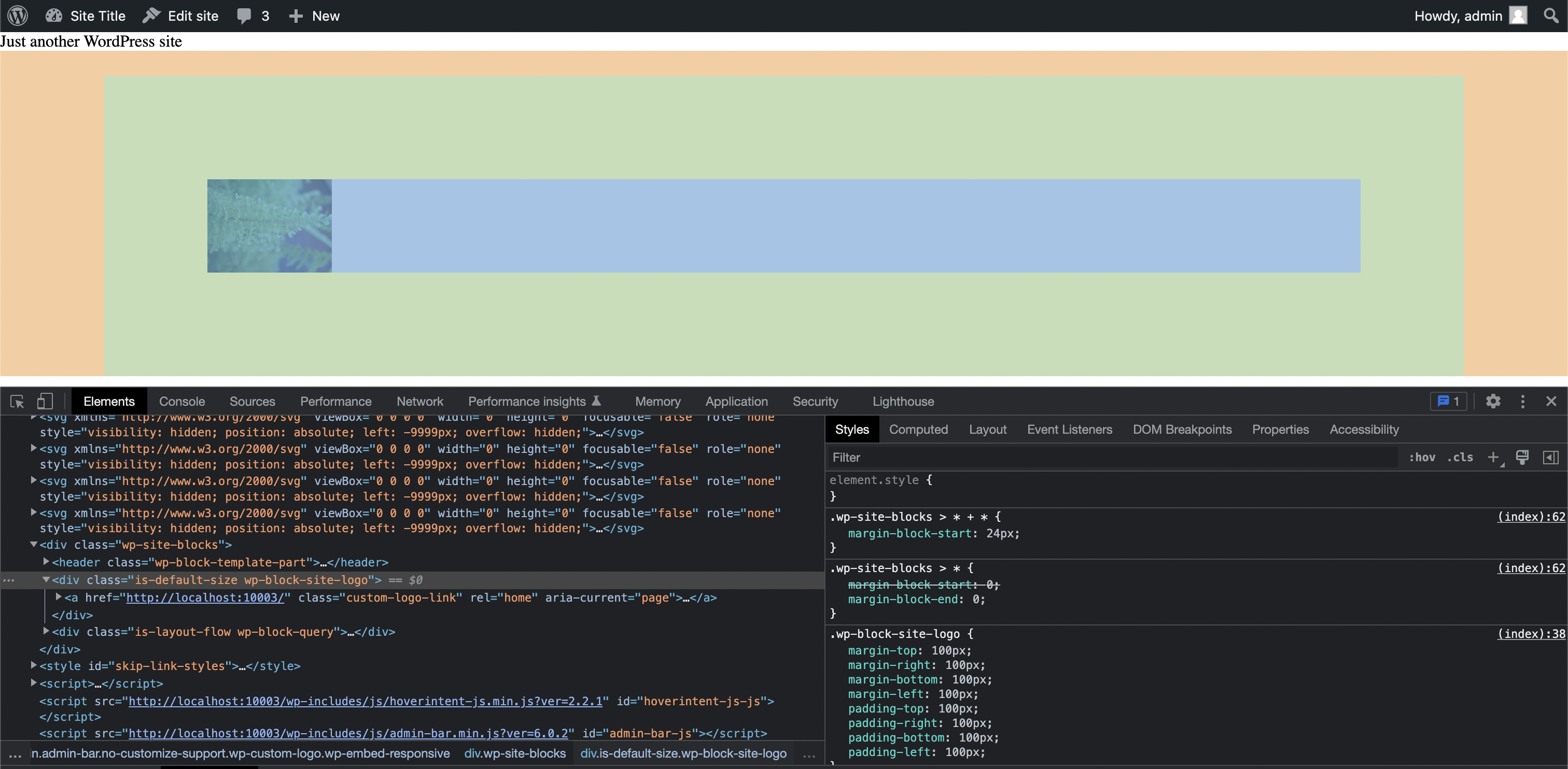The height and width of the screenshot is (769, 1568).
Task: Open the Howdy, admin account menu
Action: (1469, 16)
